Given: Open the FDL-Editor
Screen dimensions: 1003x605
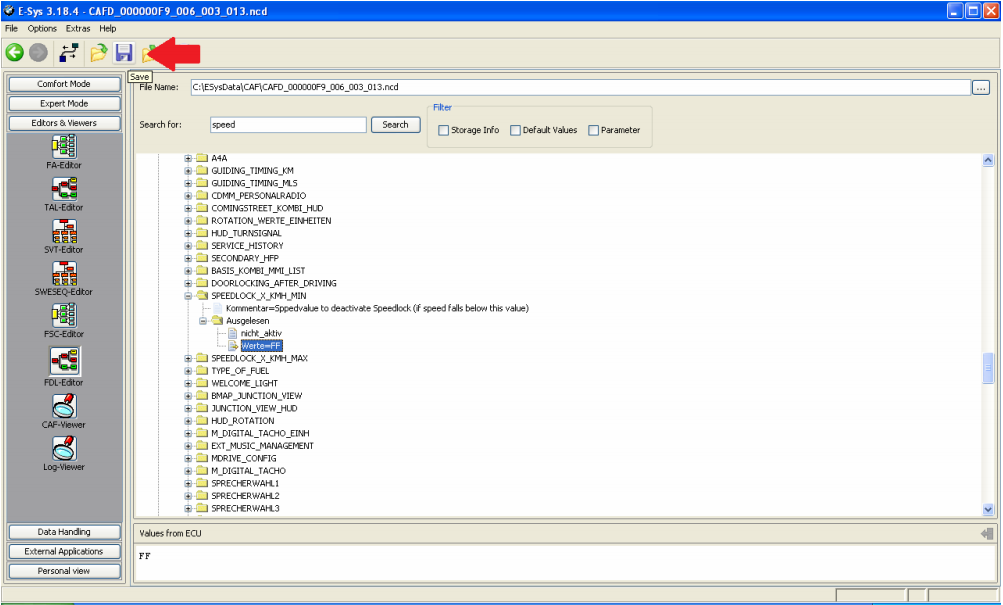Looking at the screenshot, I should (64, 361).
